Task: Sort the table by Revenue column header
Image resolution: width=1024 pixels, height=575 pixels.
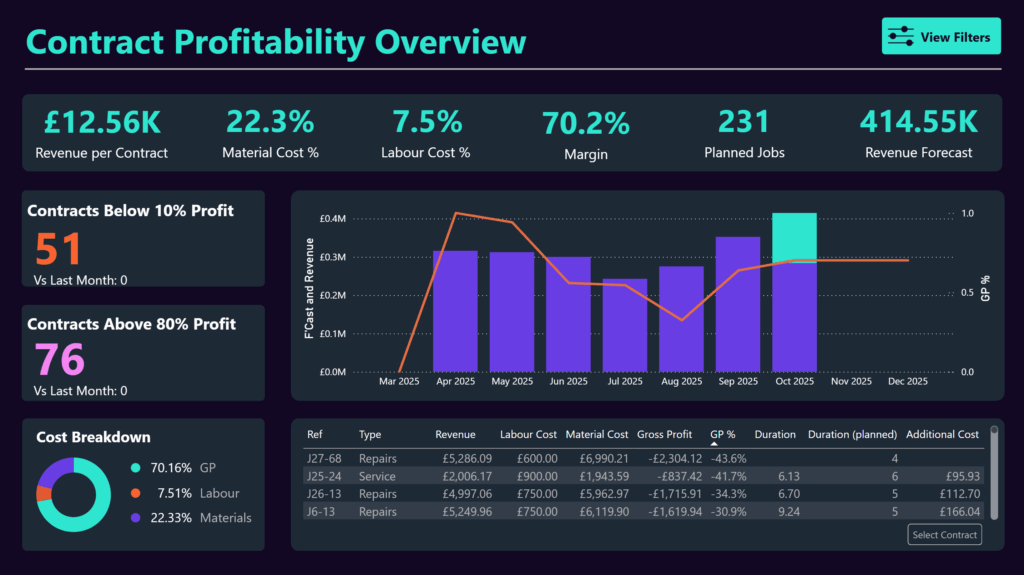Action: (455, 435)
